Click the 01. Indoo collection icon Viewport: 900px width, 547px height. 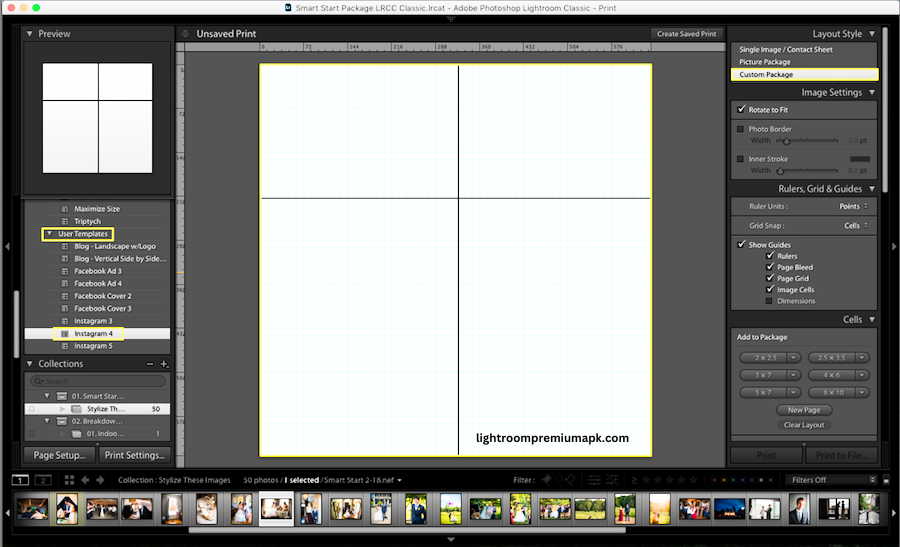[76, 434]
